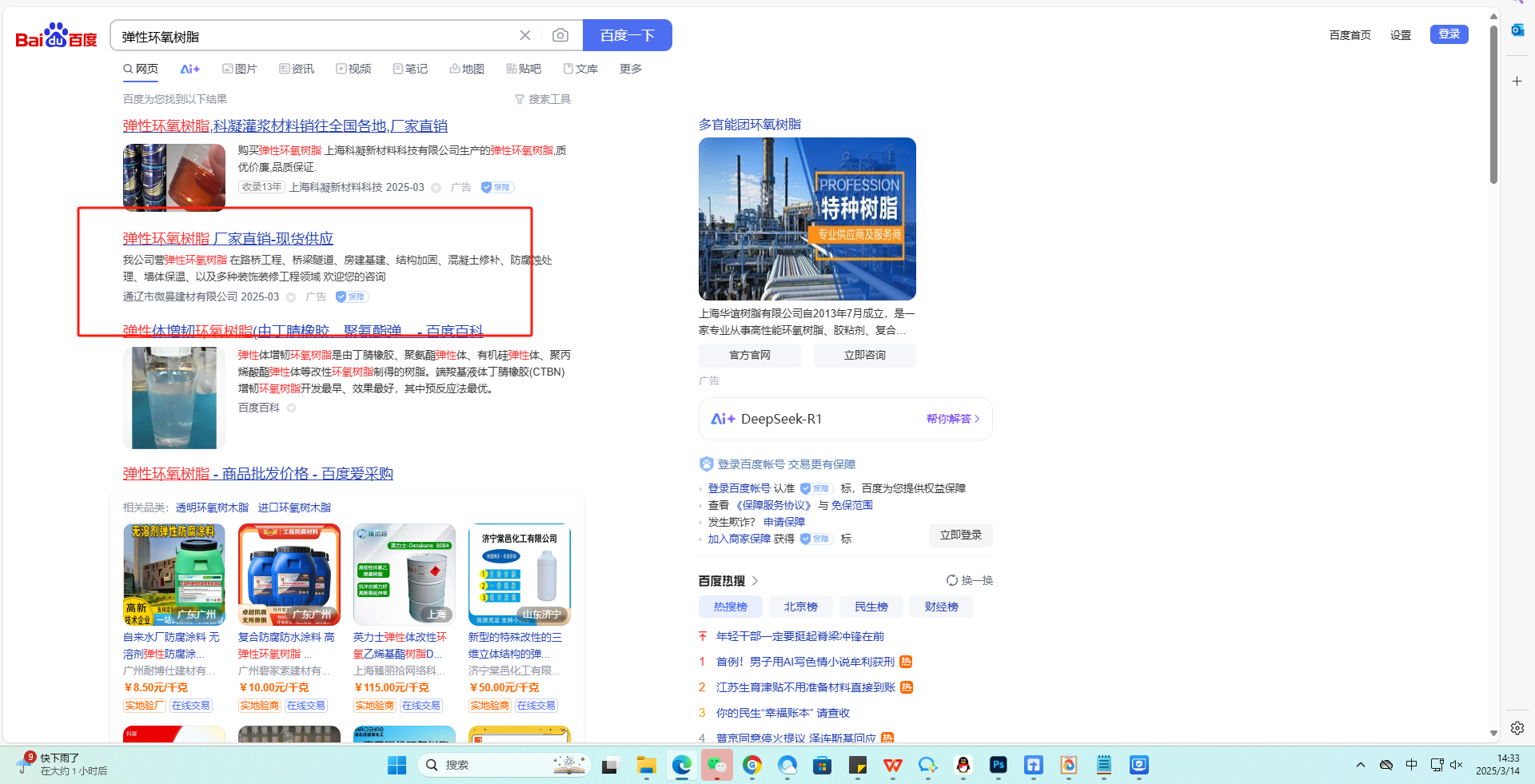Open Photoshop from the taskbar
1535x784 pixels.
(998, 765)
